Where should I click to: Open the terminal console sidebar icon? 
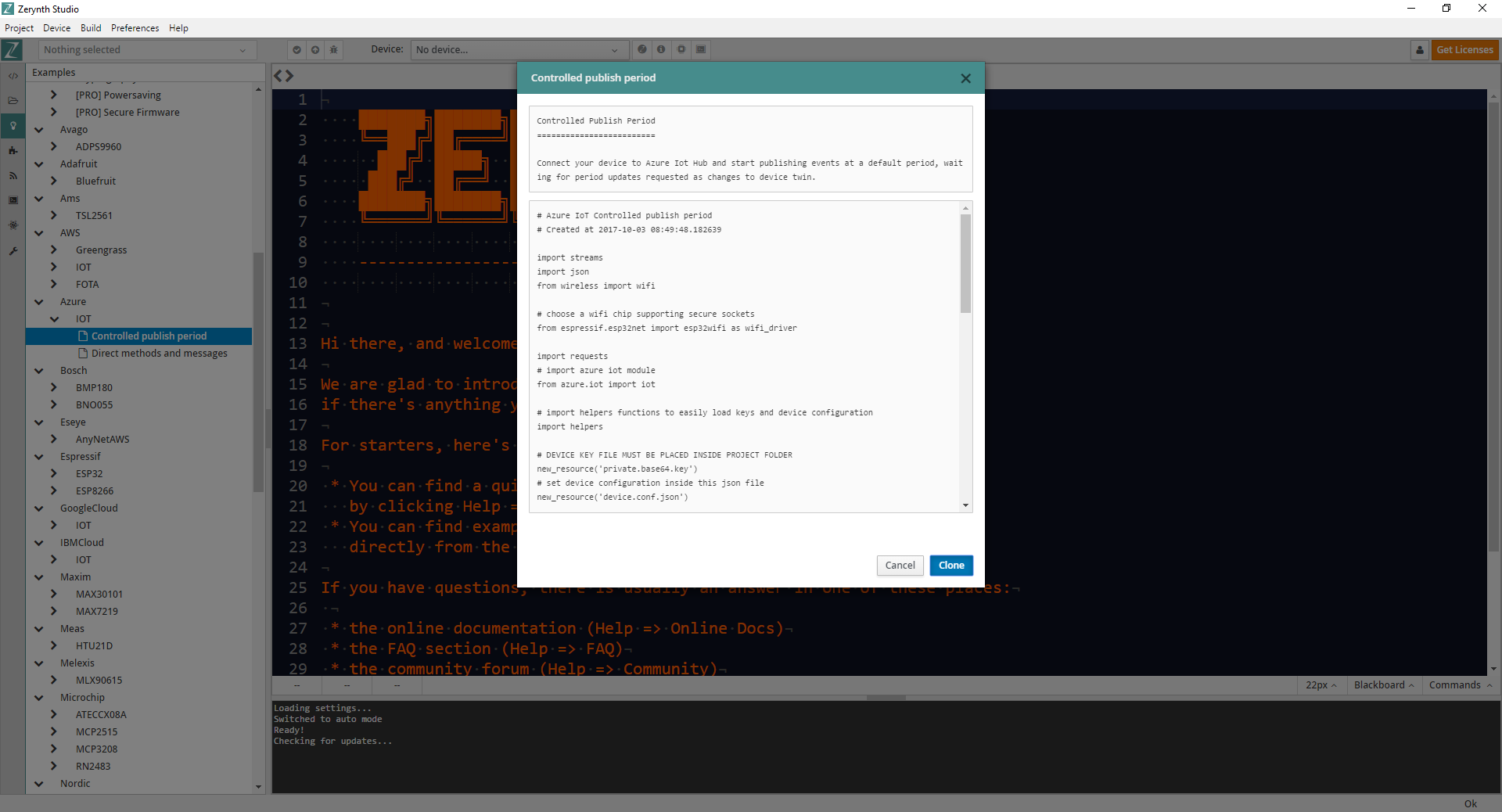click(13, 200)
